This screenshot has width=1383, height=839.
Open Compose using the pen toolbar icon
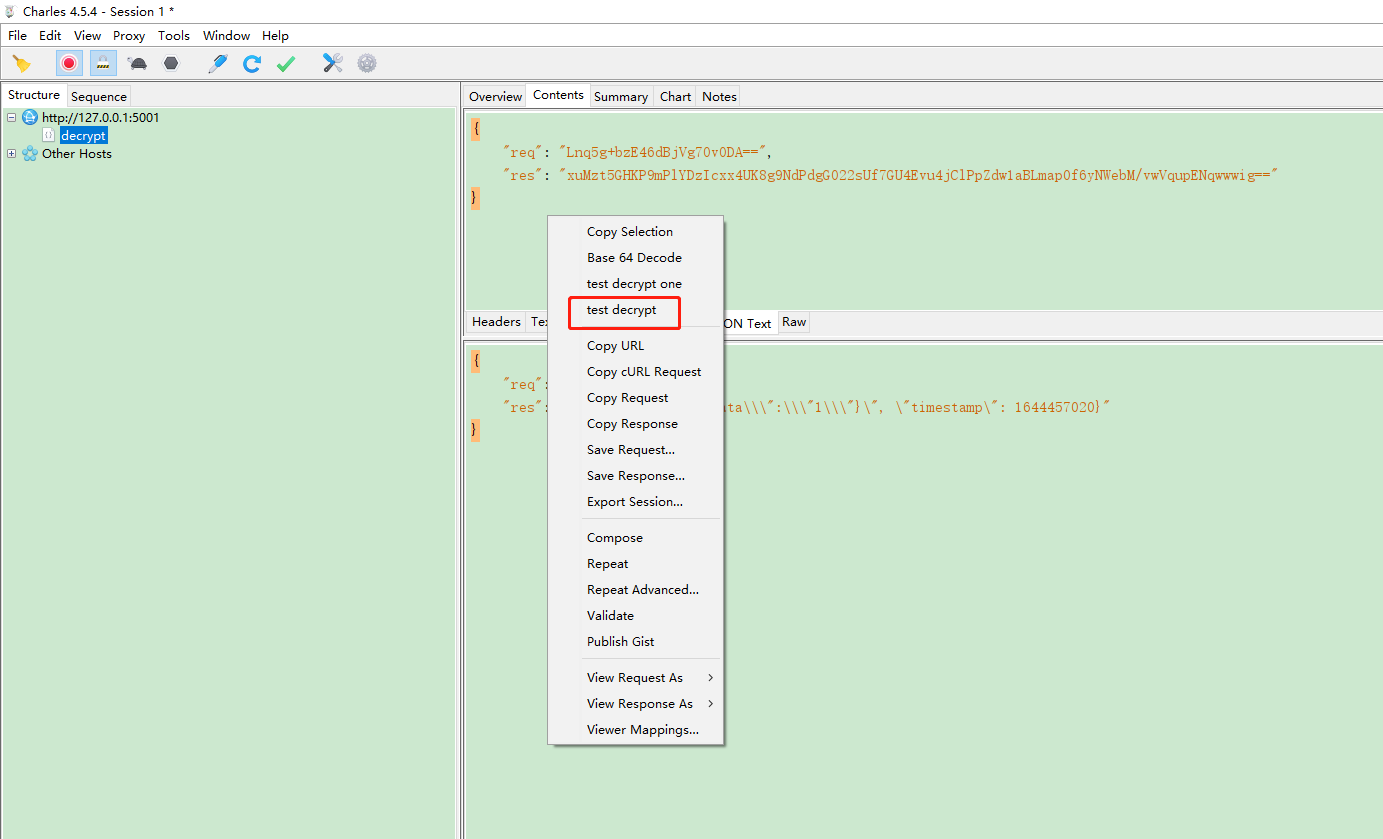click(x=218, y=62)
